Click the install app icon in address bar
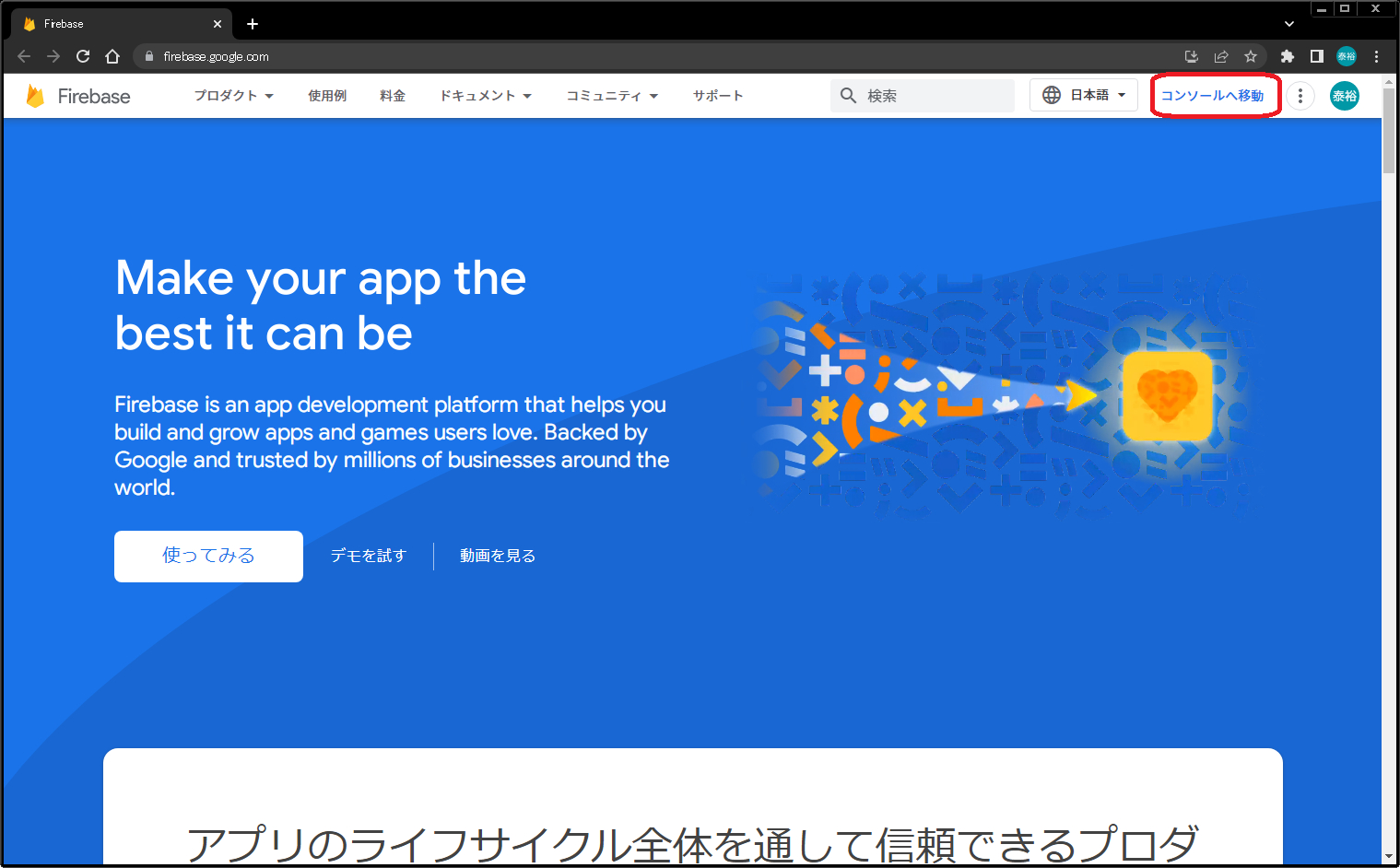The height and width of the screenshot is (868, 1400). pyautogui.click(x=1192, y=56)
